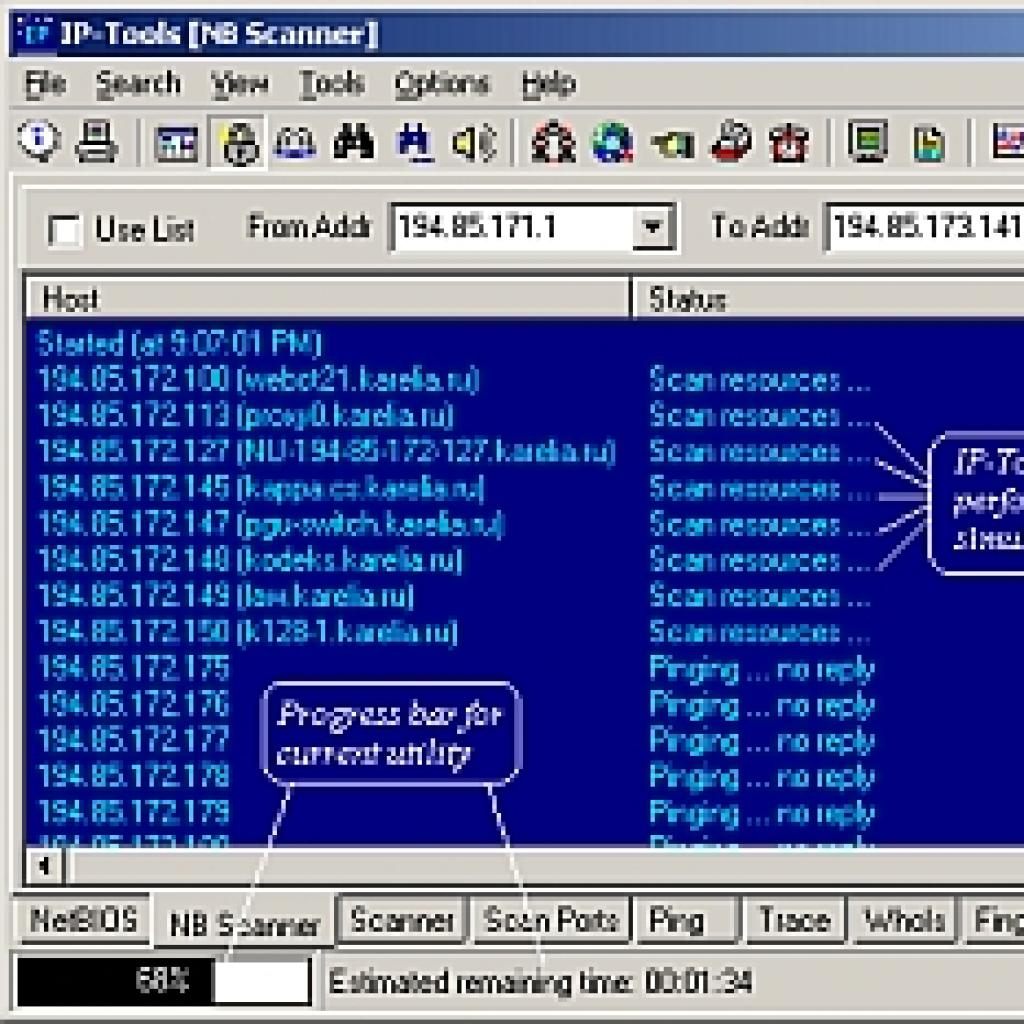Viewport: 1024px width, 1024px height.
Task: Open the Search menu
Action: tap(138, 84)
